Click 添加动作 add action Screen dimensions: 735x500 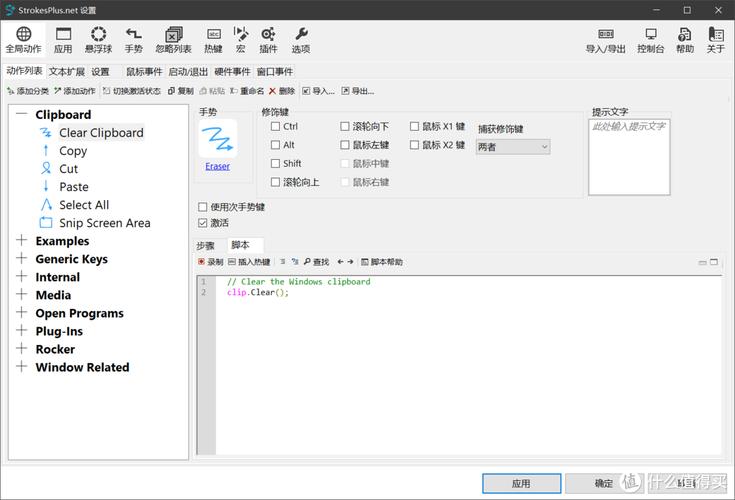pyautogui.click(x=75, y=91)
